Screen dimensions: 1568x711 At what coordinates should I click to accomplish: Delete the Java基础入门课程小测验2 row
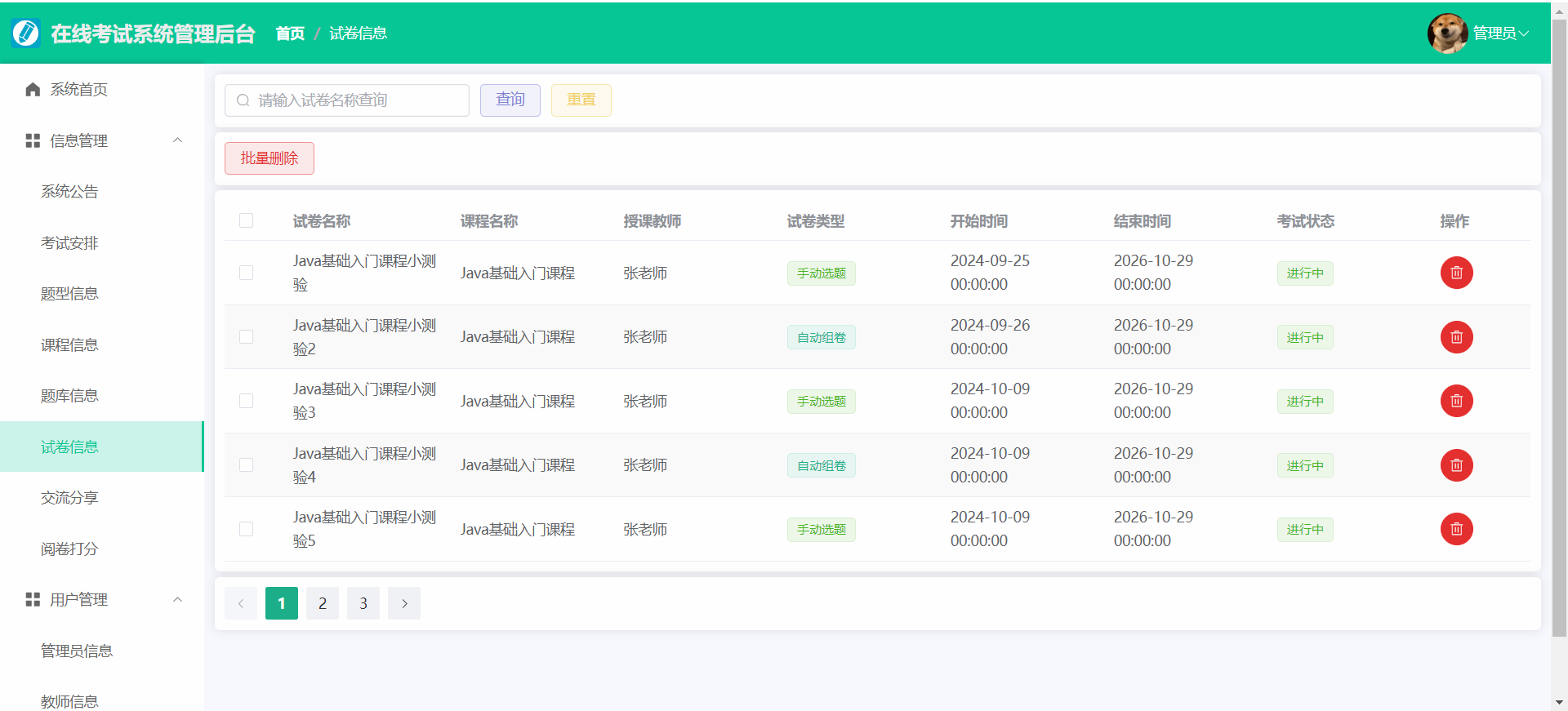tap(1456, 337)
